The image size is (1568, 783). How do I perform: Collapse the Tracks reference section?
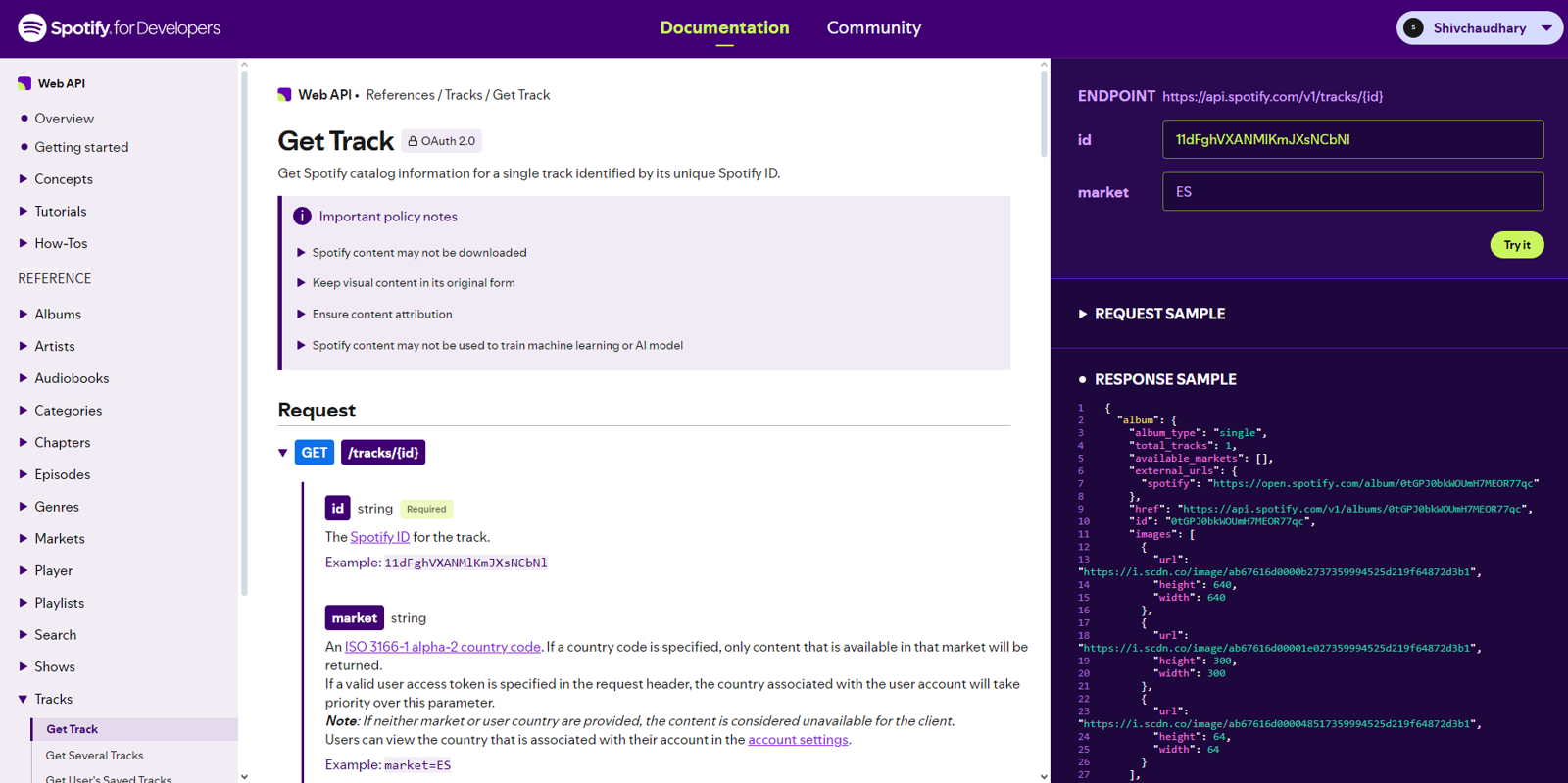[x=45, y=699]
